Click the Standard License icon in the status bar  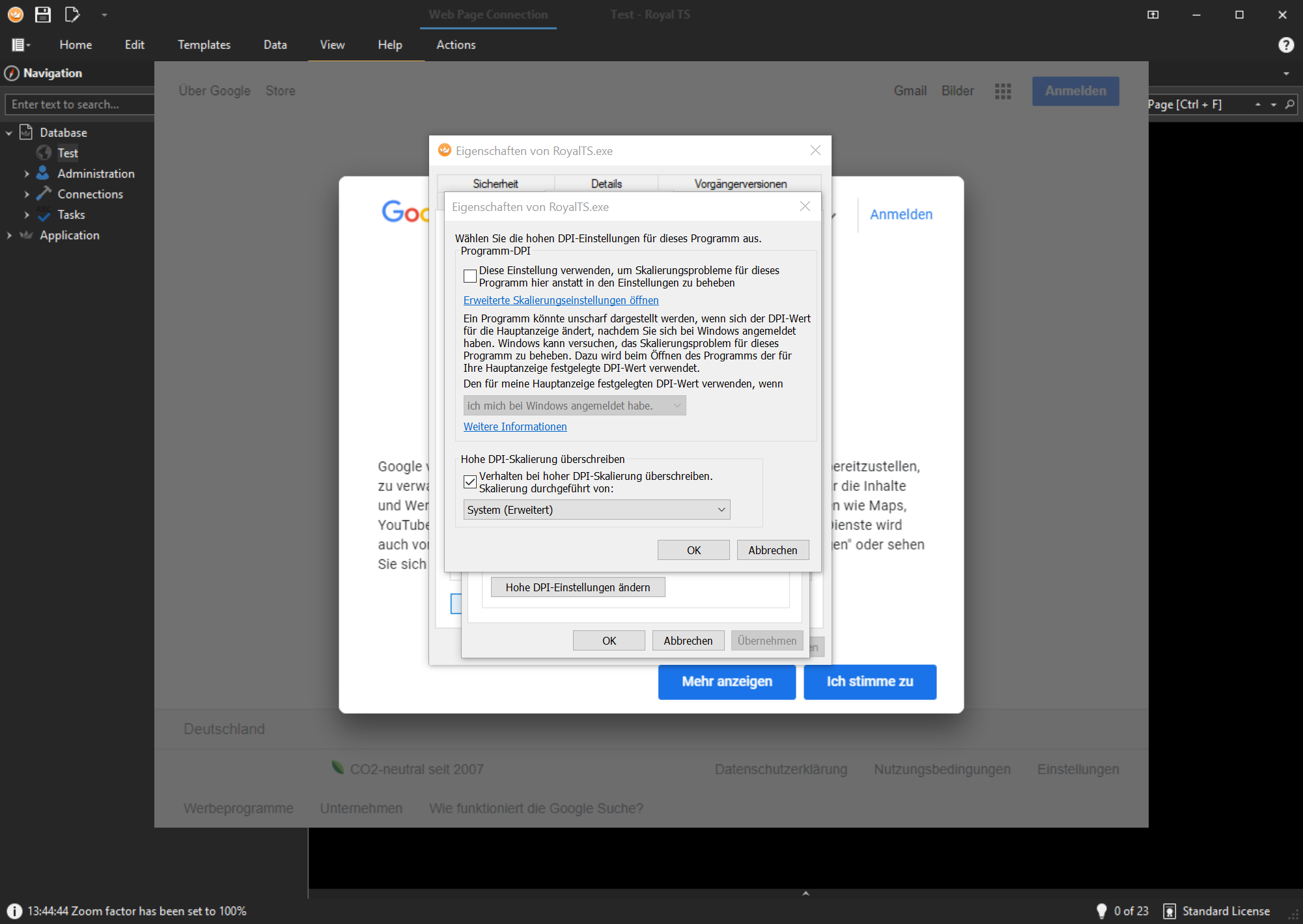[x=1170, y=911]
